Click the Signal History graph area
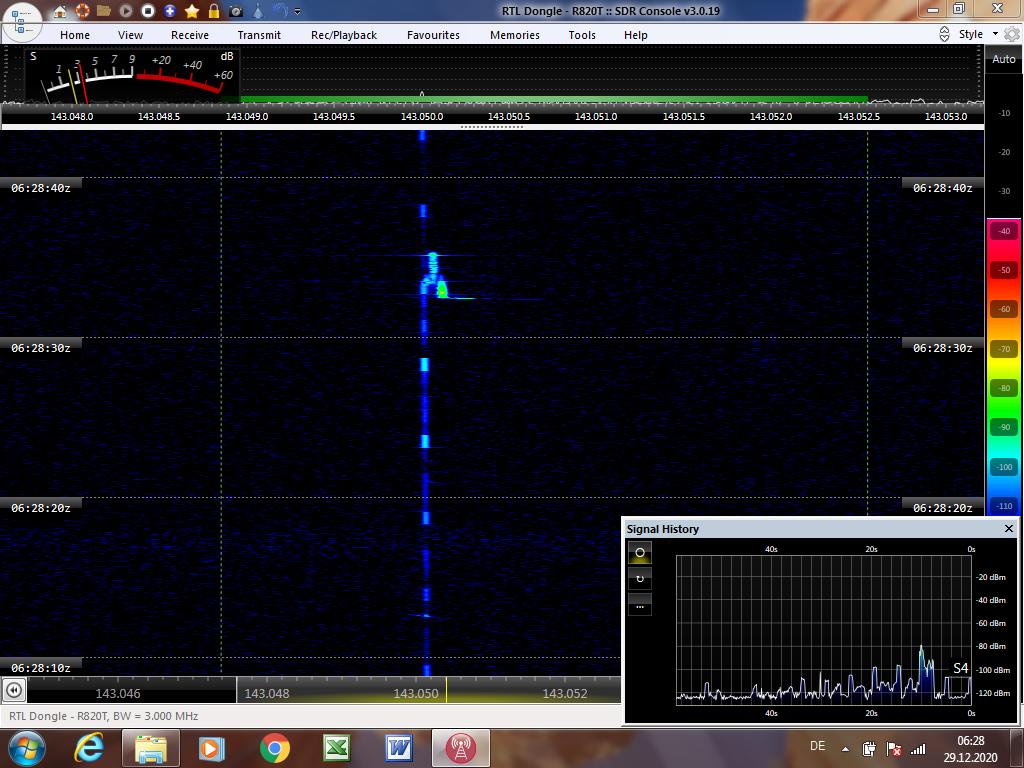This screenshot has width=1024, height=768. [824, 629]
